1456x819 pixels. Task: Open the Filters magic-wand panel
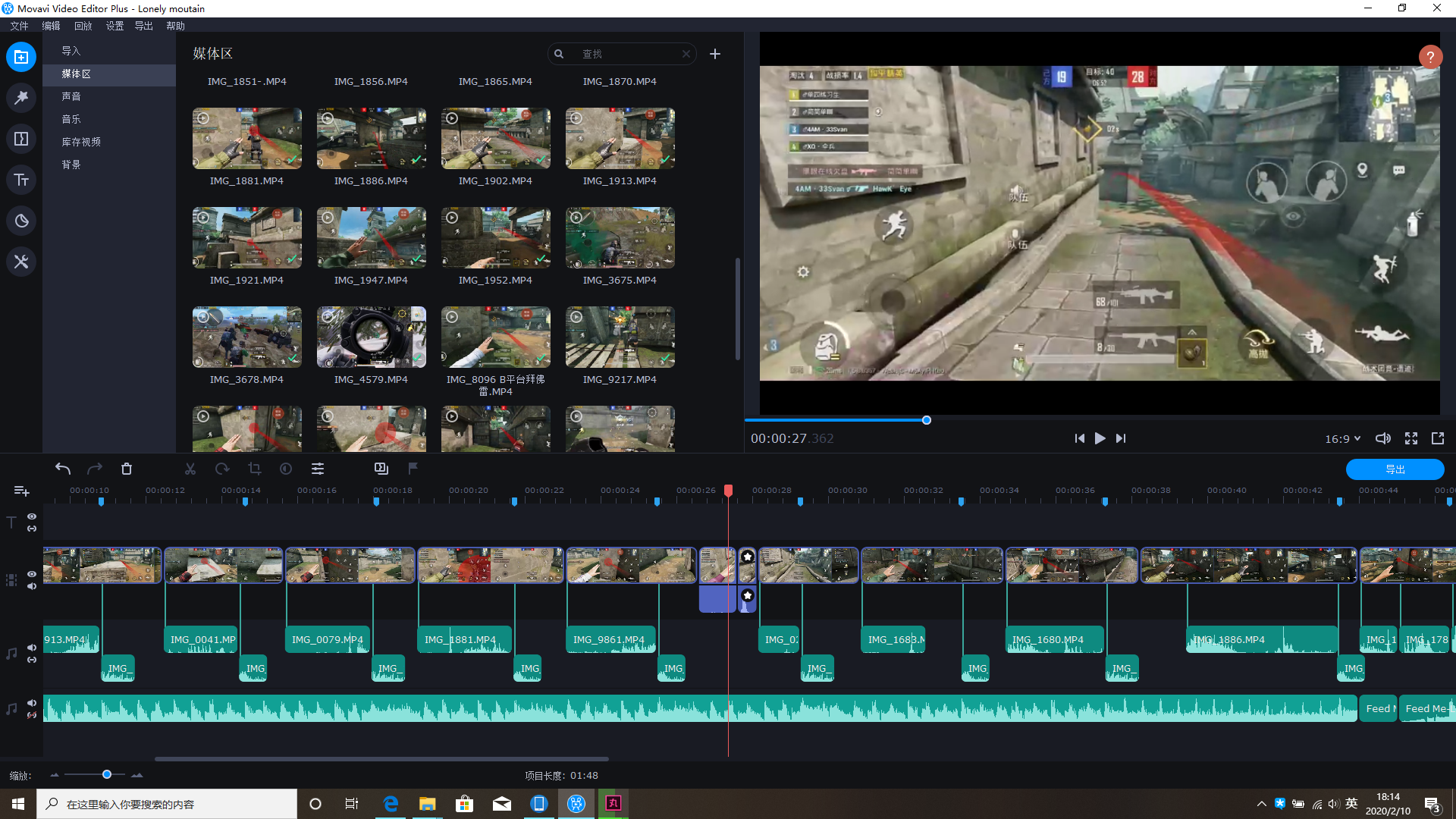pyautogui.click(x=21, y=98)
